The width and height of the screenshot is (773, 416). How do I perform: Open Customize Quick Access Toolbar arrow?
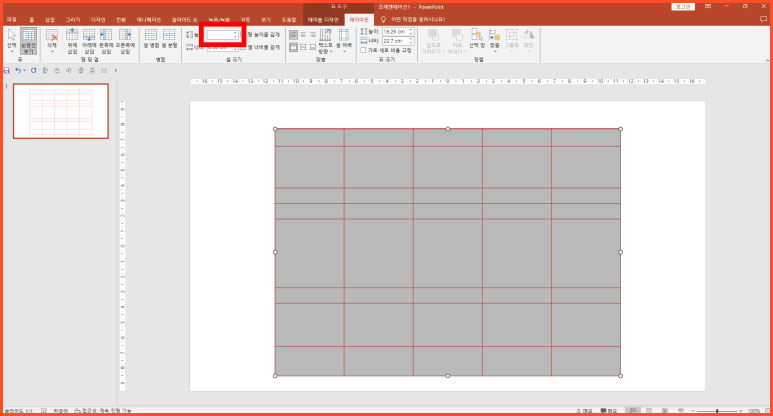coord(116,70)
